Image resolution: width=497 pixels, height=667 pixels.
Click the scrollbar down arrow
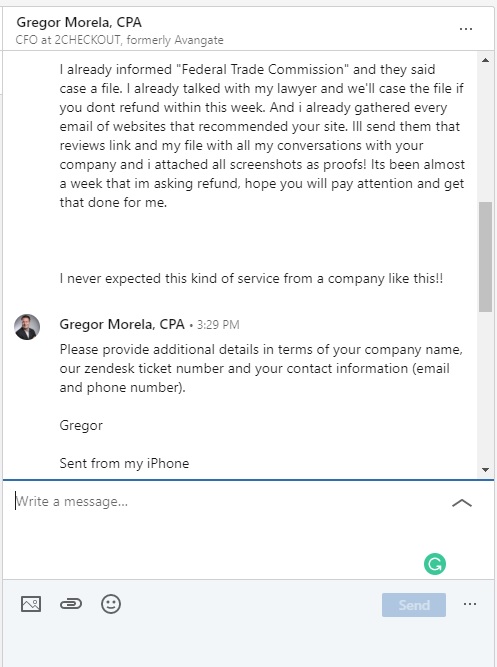pos(485,470)
